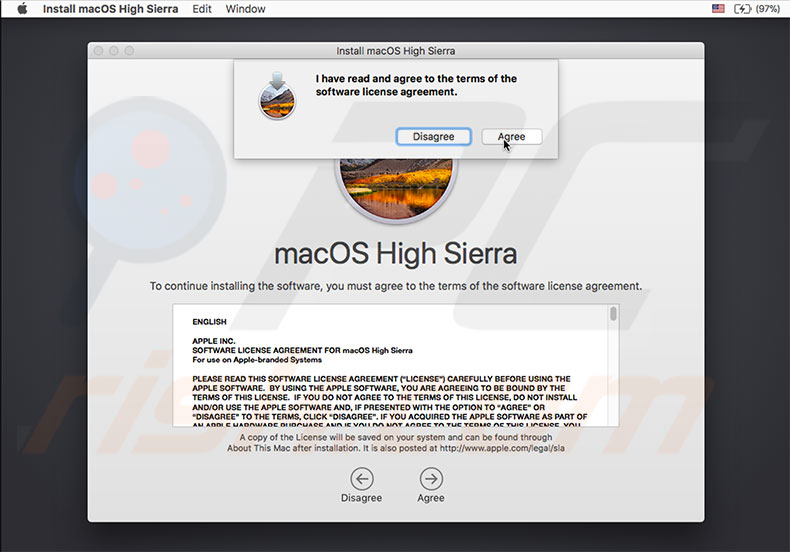
Task: Minimize the installer window
Action: click(x=114, y=50)
